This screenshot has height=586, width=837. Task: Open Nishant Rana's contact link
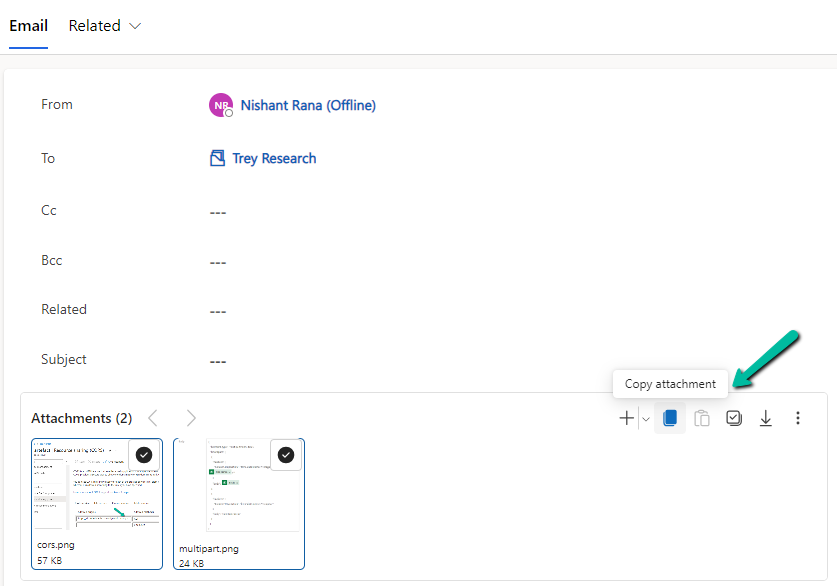click(303, 105)
